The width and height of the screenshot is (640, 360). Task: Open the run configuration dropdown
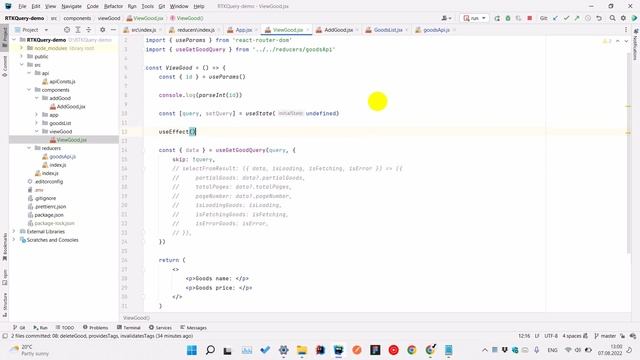(x=474, y=18)
